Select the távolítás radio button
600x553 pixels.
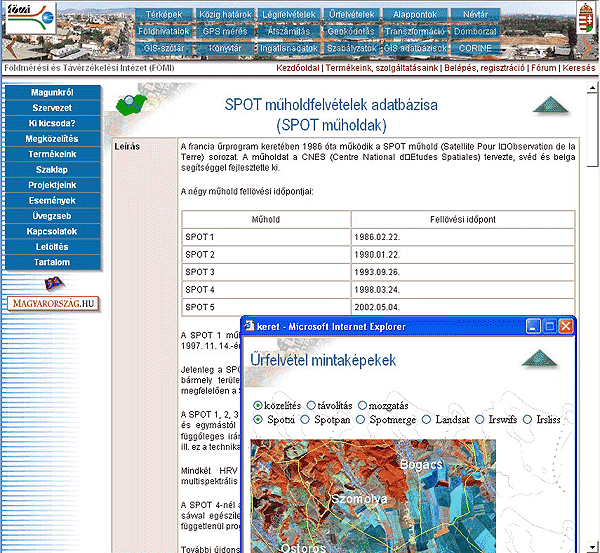click(312, 406)
